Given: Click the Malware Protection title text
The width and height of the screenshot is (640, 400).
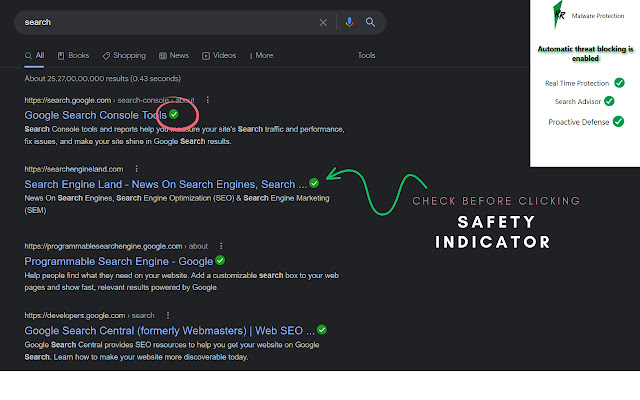Looking at the screenshot, I should pos(598,16).
